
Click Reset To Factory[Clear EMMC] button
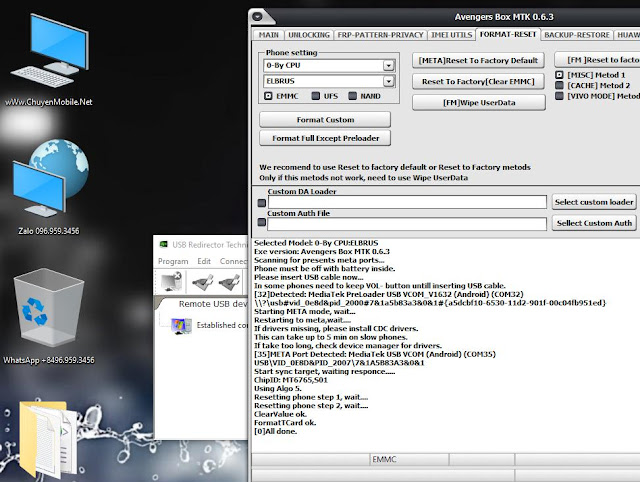tap(478, 82)
